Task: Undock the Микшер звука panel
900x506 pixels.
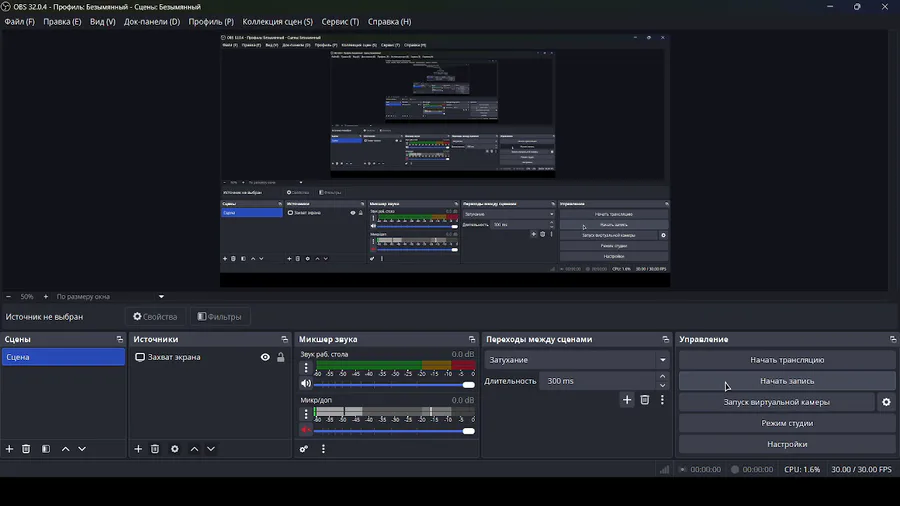Action: pyautogui.click(x=472, y=339)
